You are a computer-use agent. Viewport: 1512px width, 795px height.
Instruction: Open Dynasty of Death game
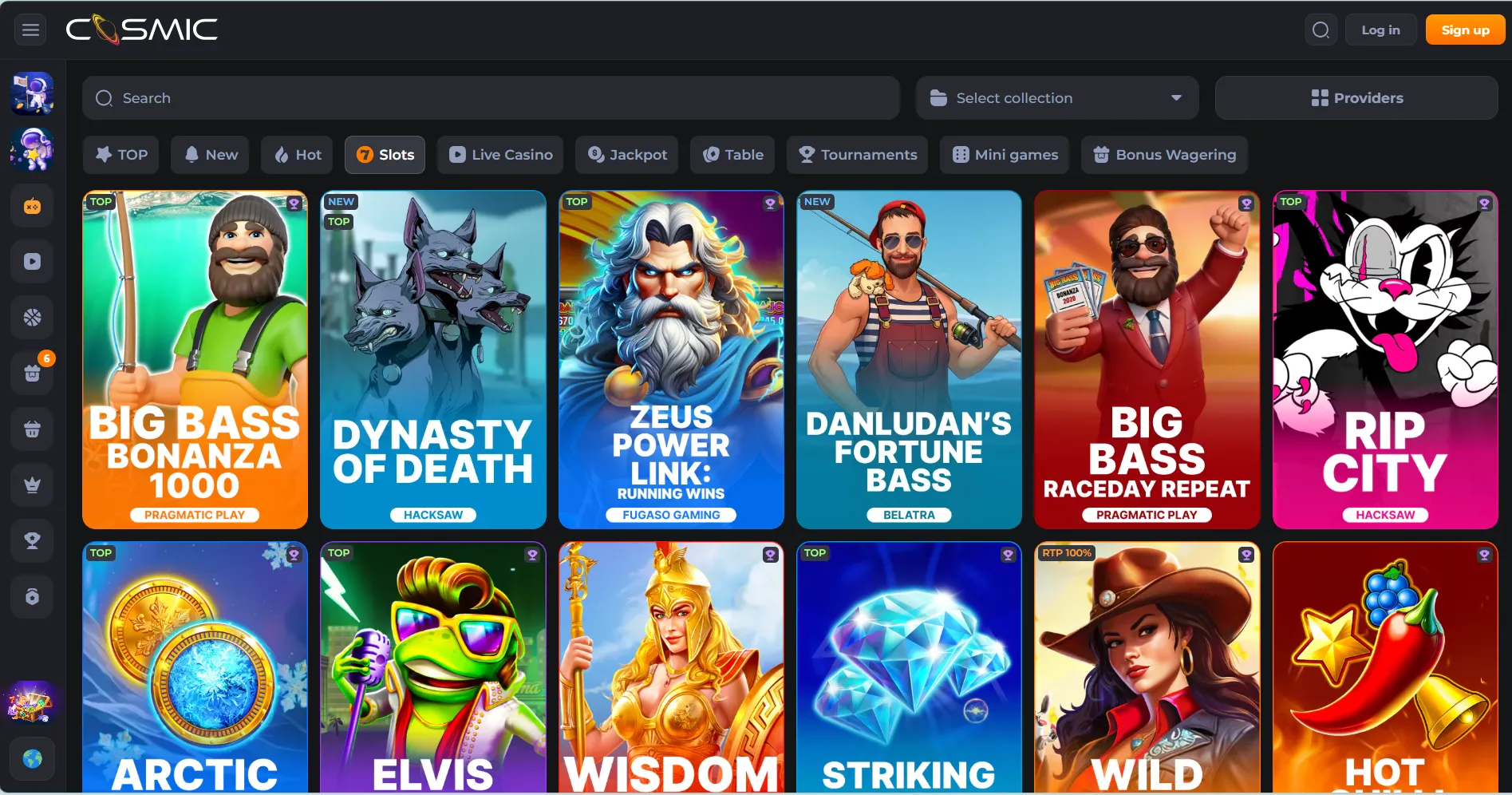click(433, 359)
